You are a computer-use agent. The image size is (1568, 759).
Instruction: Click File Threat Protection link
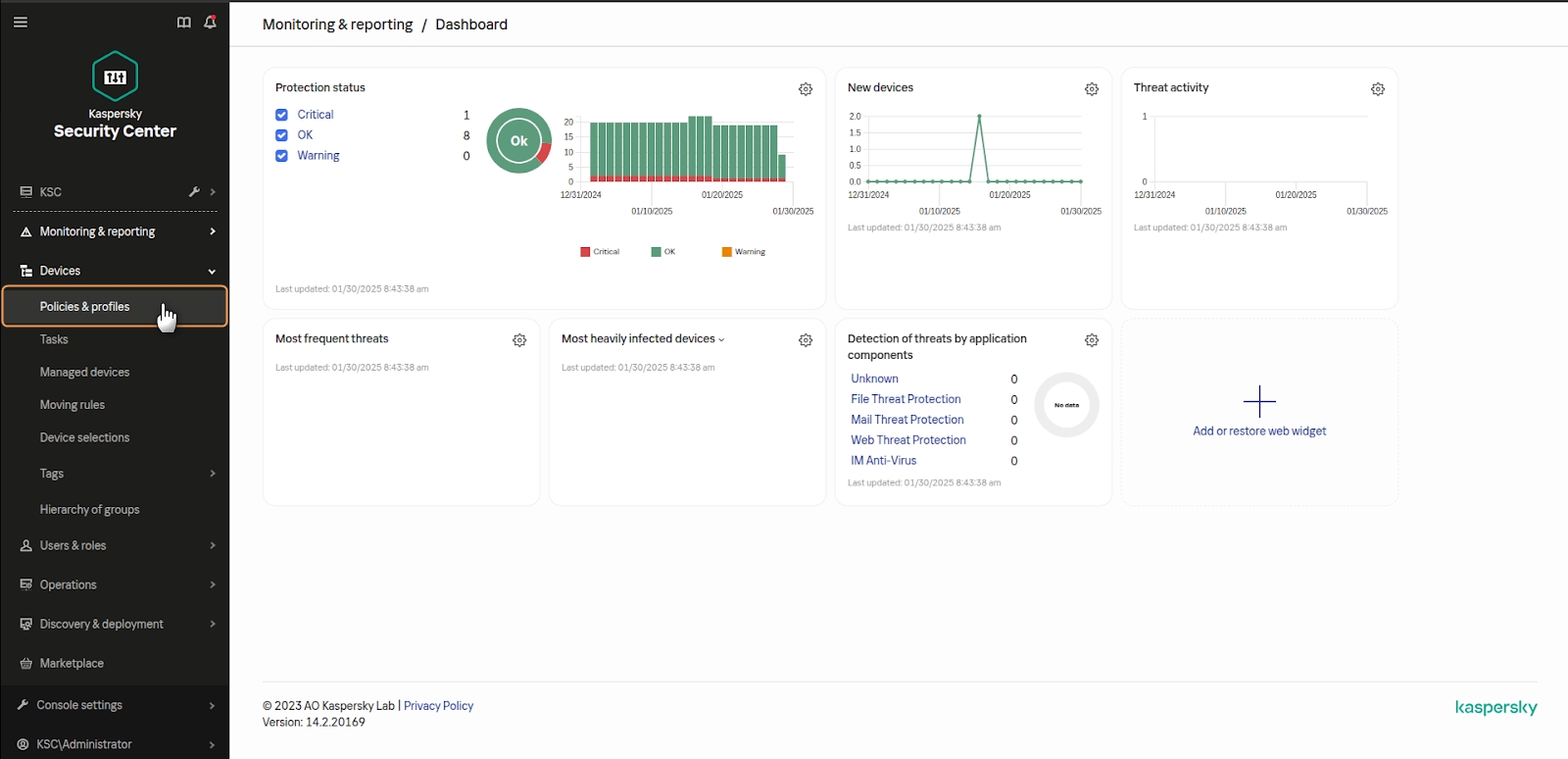coord(906,399)
